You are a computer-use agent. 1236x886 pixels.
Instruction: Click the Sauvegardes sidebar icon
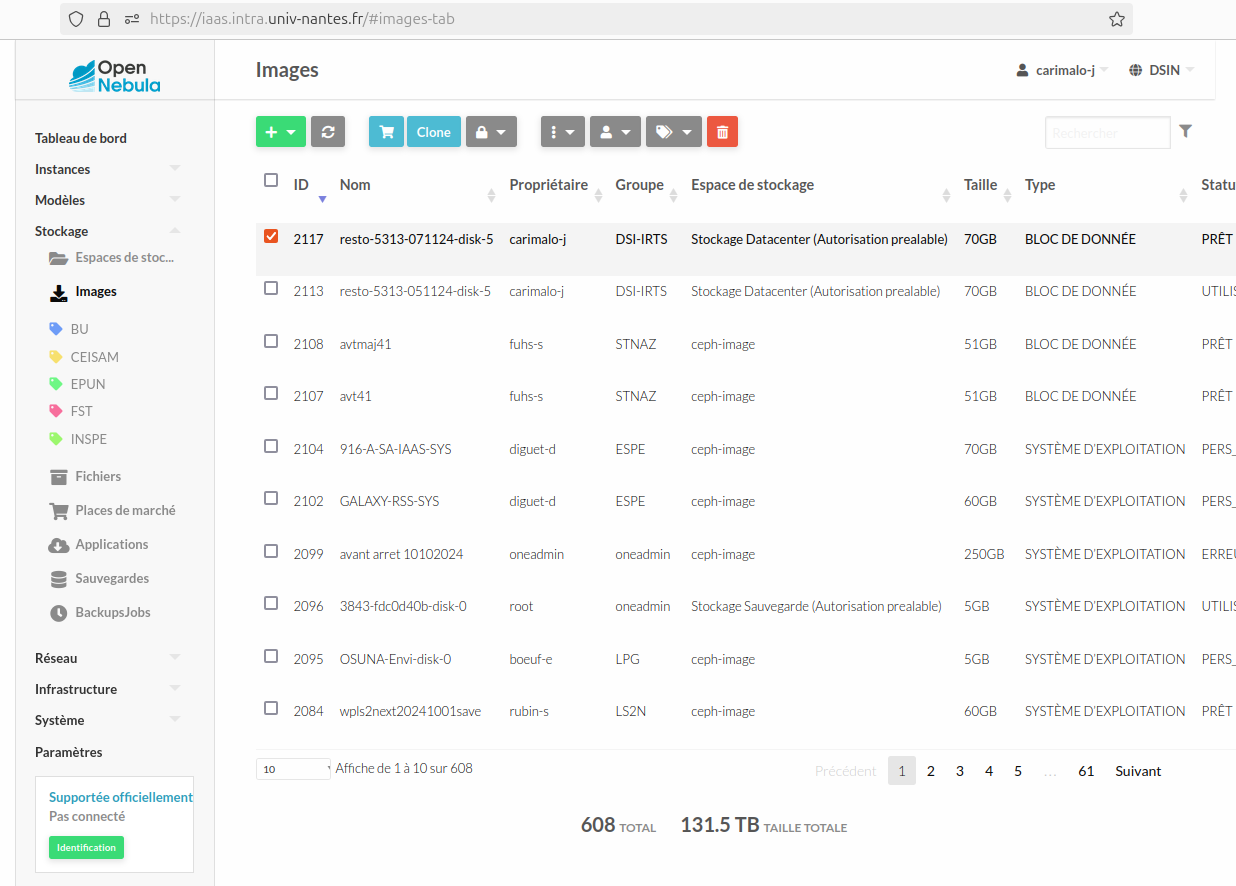[x=59, y=578]
